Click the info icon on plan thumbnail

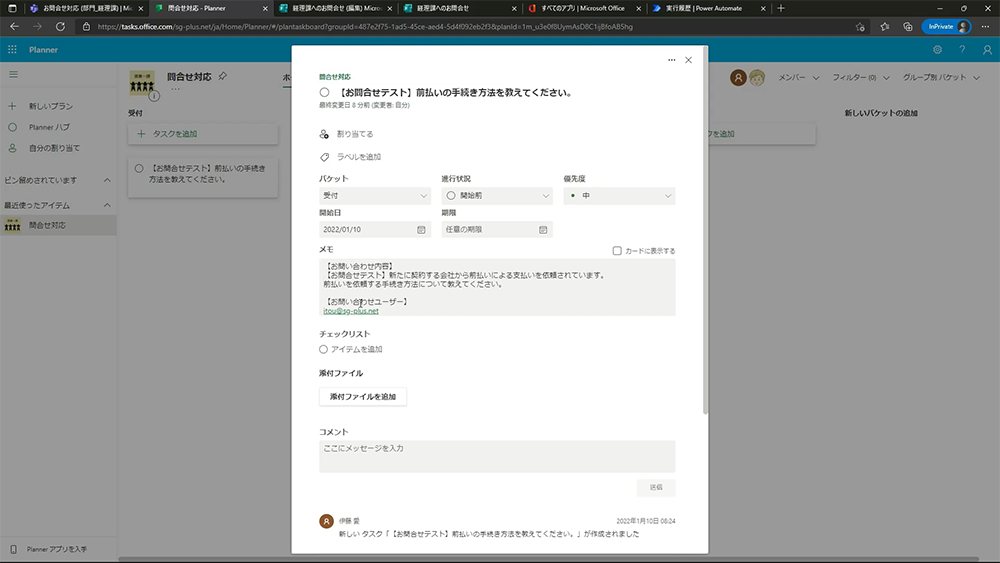point(154,96)
